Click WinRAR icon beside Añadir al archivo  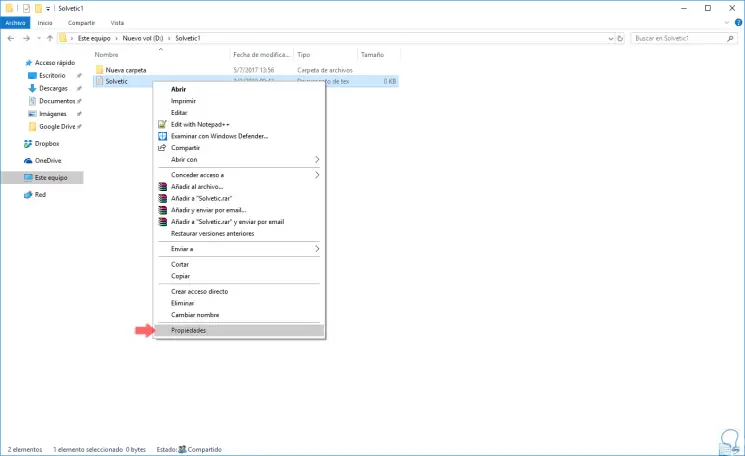pyautogui.click(x=162, y=186)
